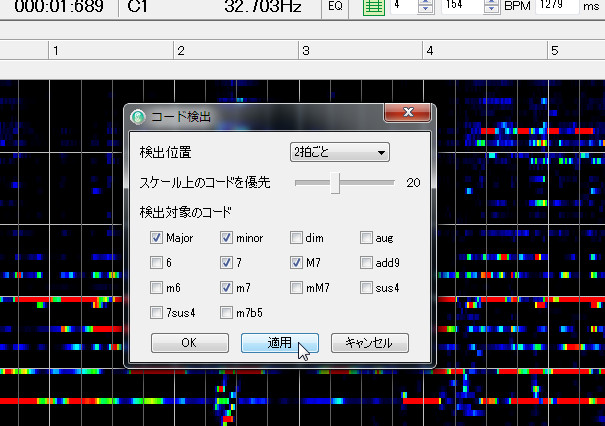The height and width of the screenshot is (426, 605).
Task: Decrease the beats-per-measure value 4
Action: click(x=426, y=9)
